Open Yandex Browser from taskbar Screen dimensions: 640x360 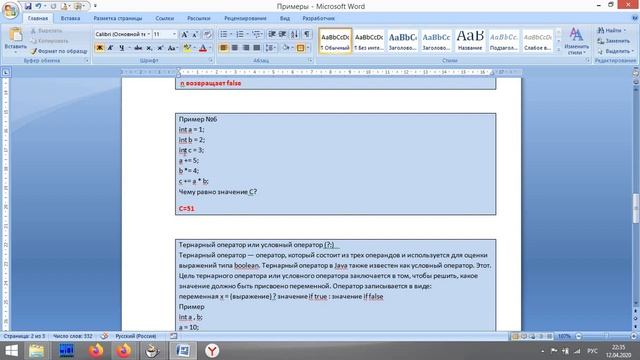click(212, 351)
